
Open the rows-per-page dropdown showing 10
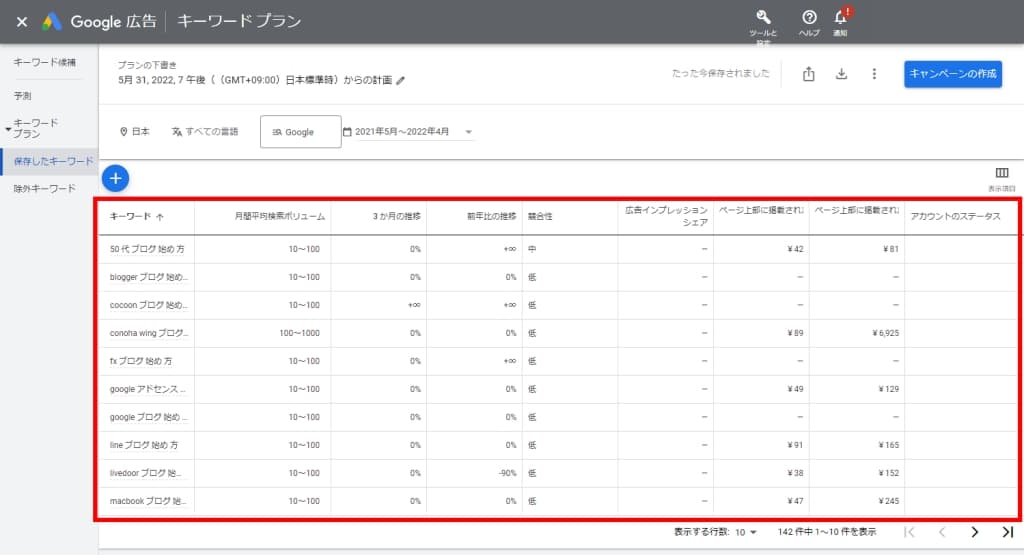click(745, 532)
